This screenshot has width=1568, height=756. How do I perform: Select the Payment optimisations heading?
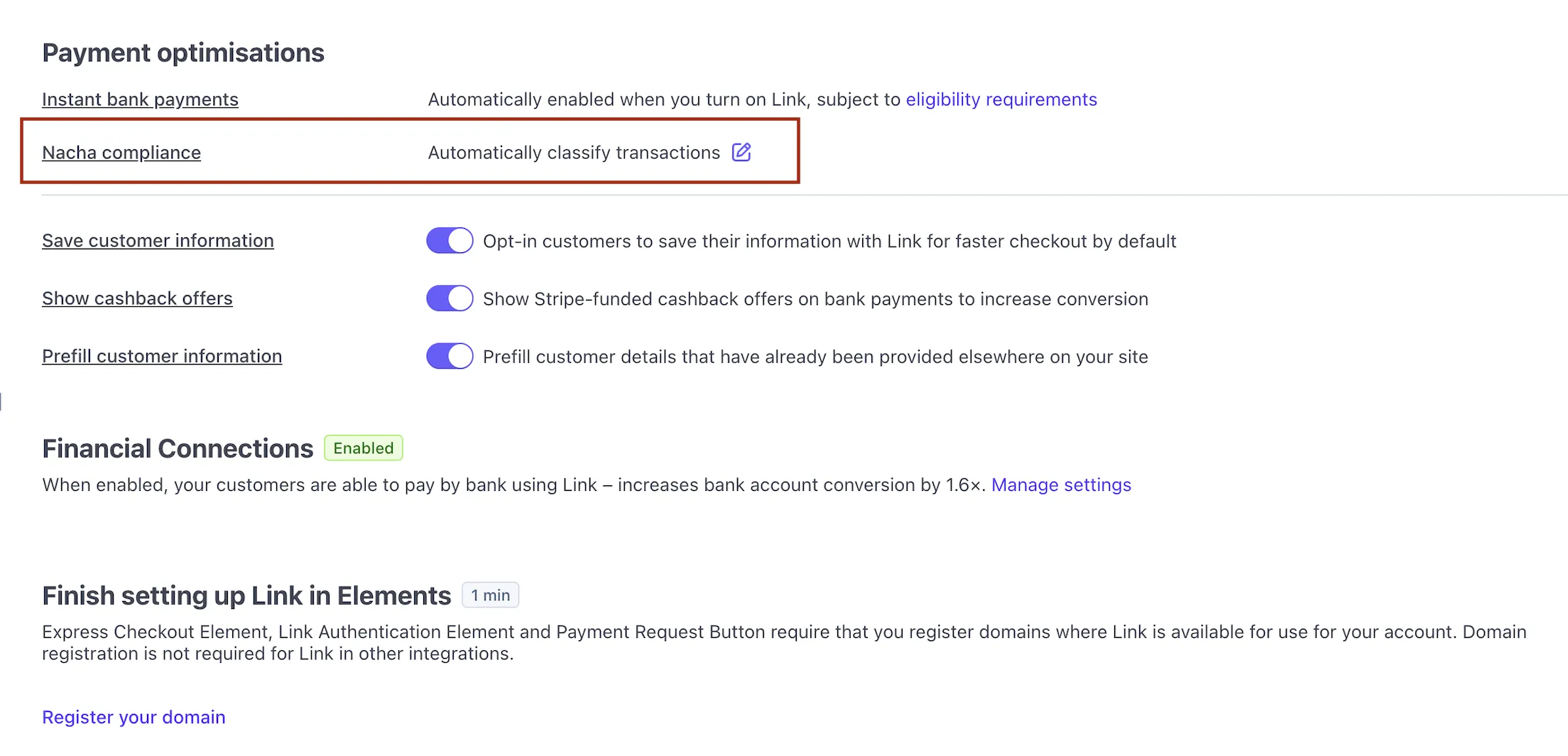183,52
